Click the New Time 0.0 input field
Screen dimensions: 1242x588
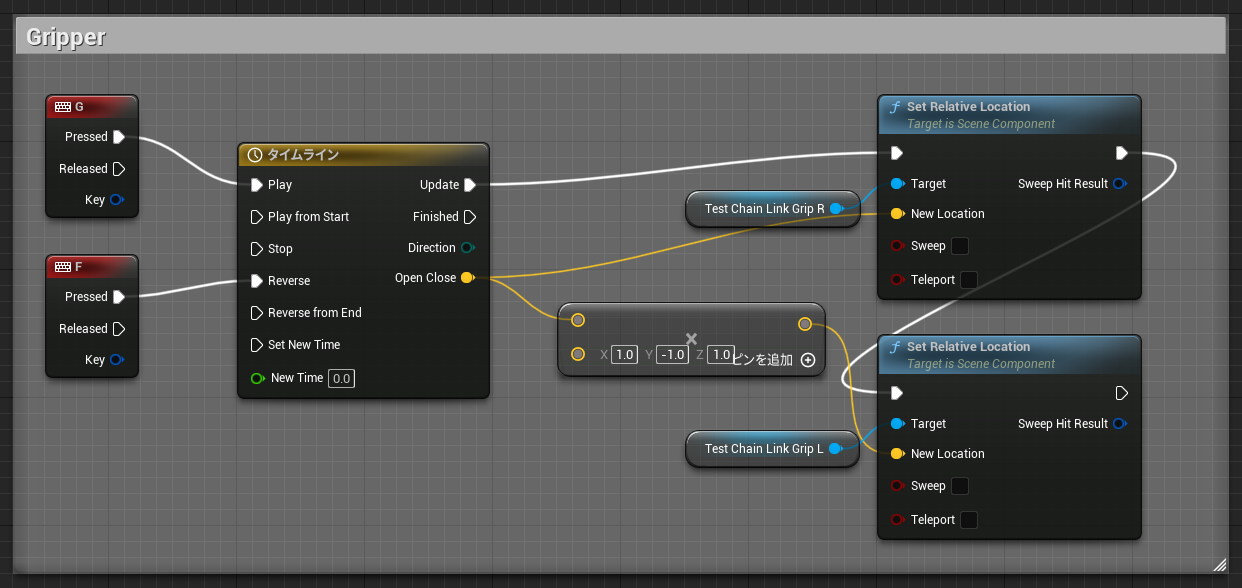(340, 378)
